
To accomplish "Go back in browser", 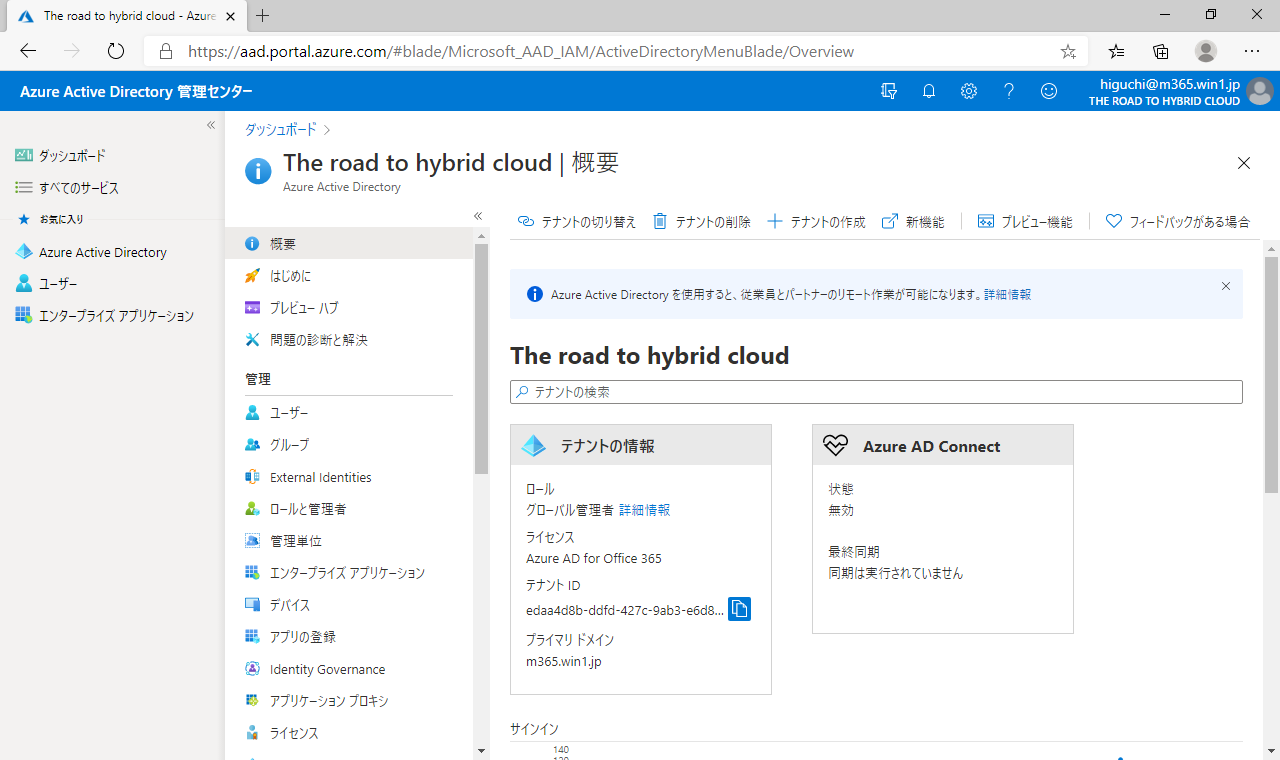I will point(28,51).
